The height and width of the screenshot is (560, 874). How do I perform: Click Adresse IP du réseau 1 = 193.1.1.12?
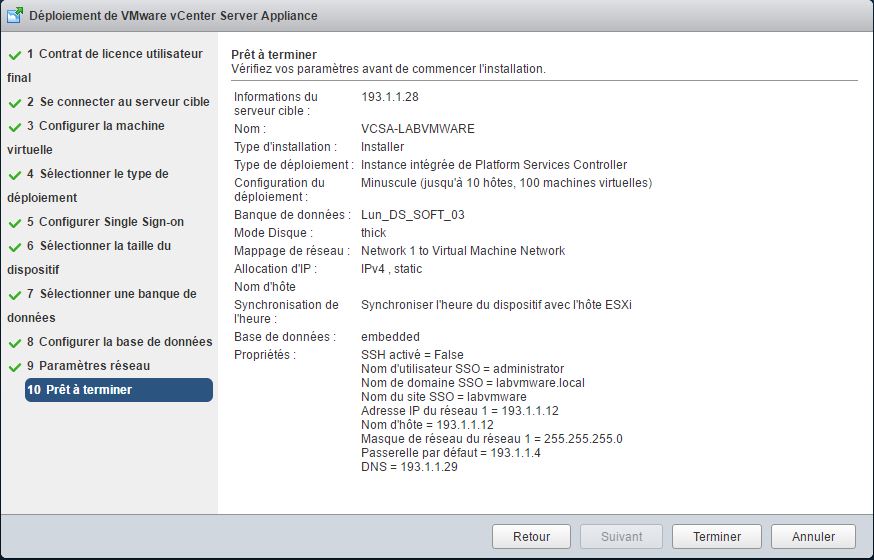point(459,411)
